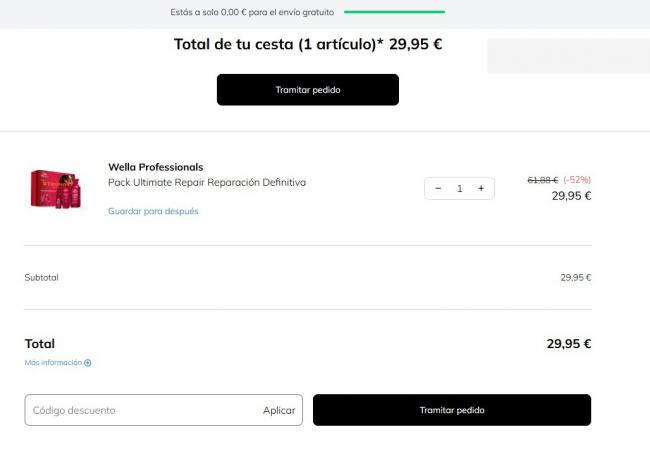Click the bold Total amount 29,95 €
Screen dimensions: 650x458
click(x=569, y=343)
